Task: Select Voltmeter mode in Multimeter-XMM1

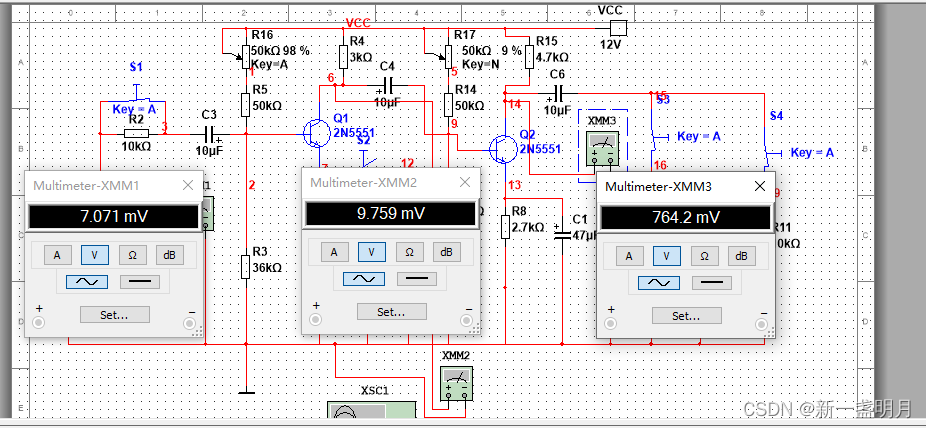Action: pos(94,255)
